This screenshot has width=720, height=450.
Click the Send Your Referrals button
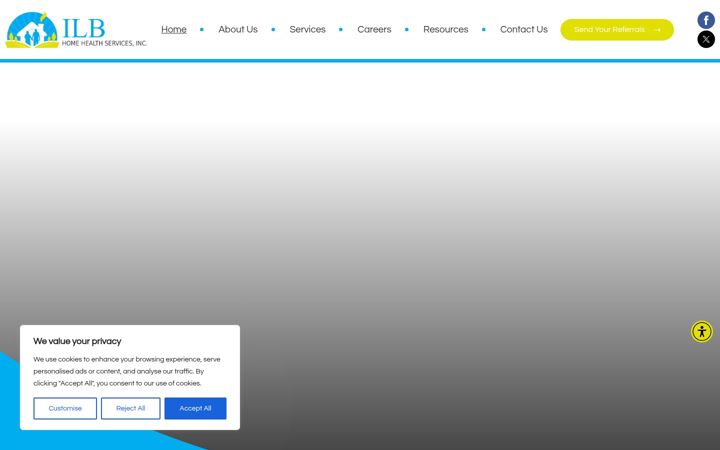click(x=617, y=29)
